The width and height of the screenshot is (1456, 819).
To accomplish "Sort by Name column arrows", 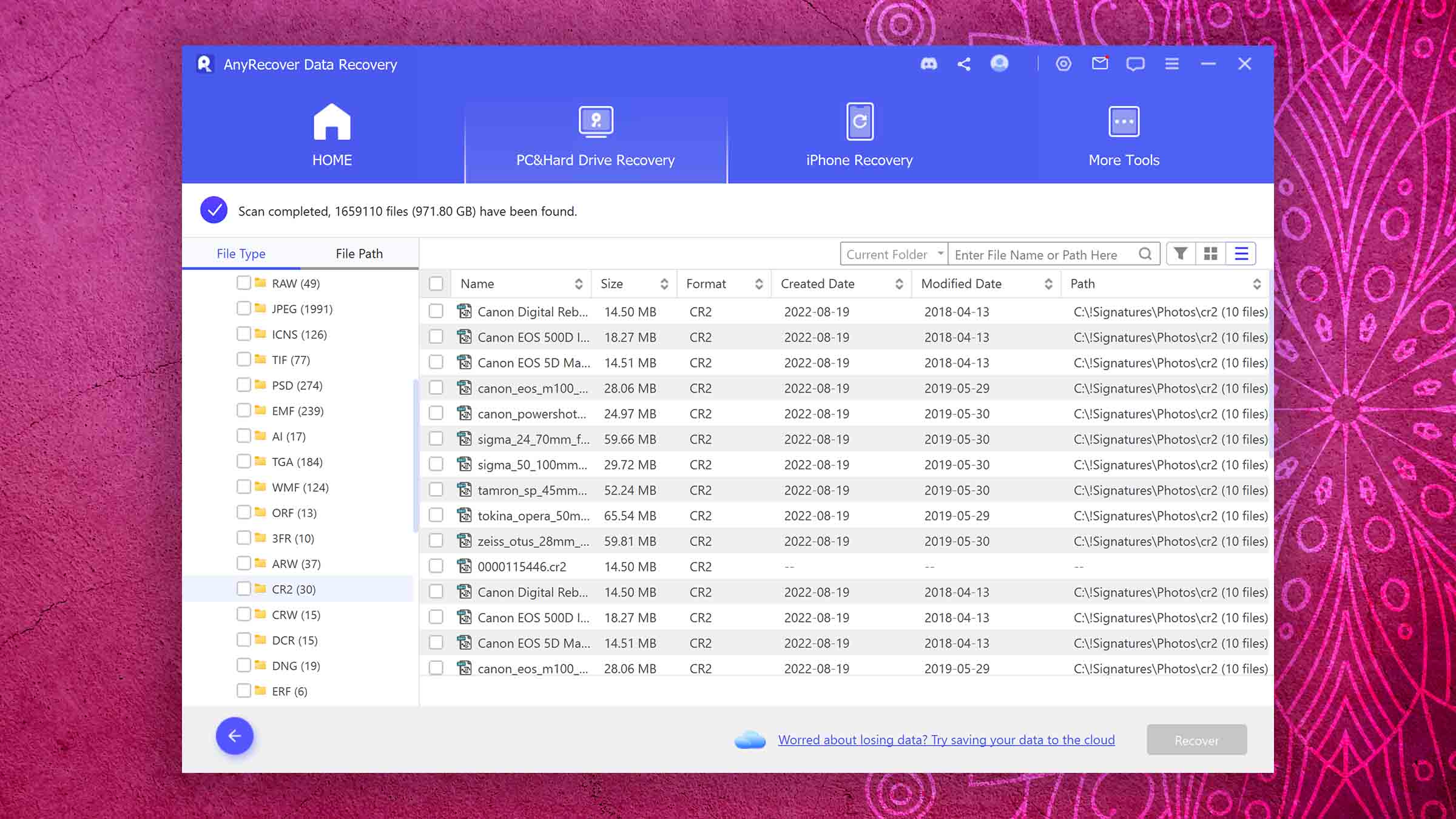I will (x=579, y=284).
